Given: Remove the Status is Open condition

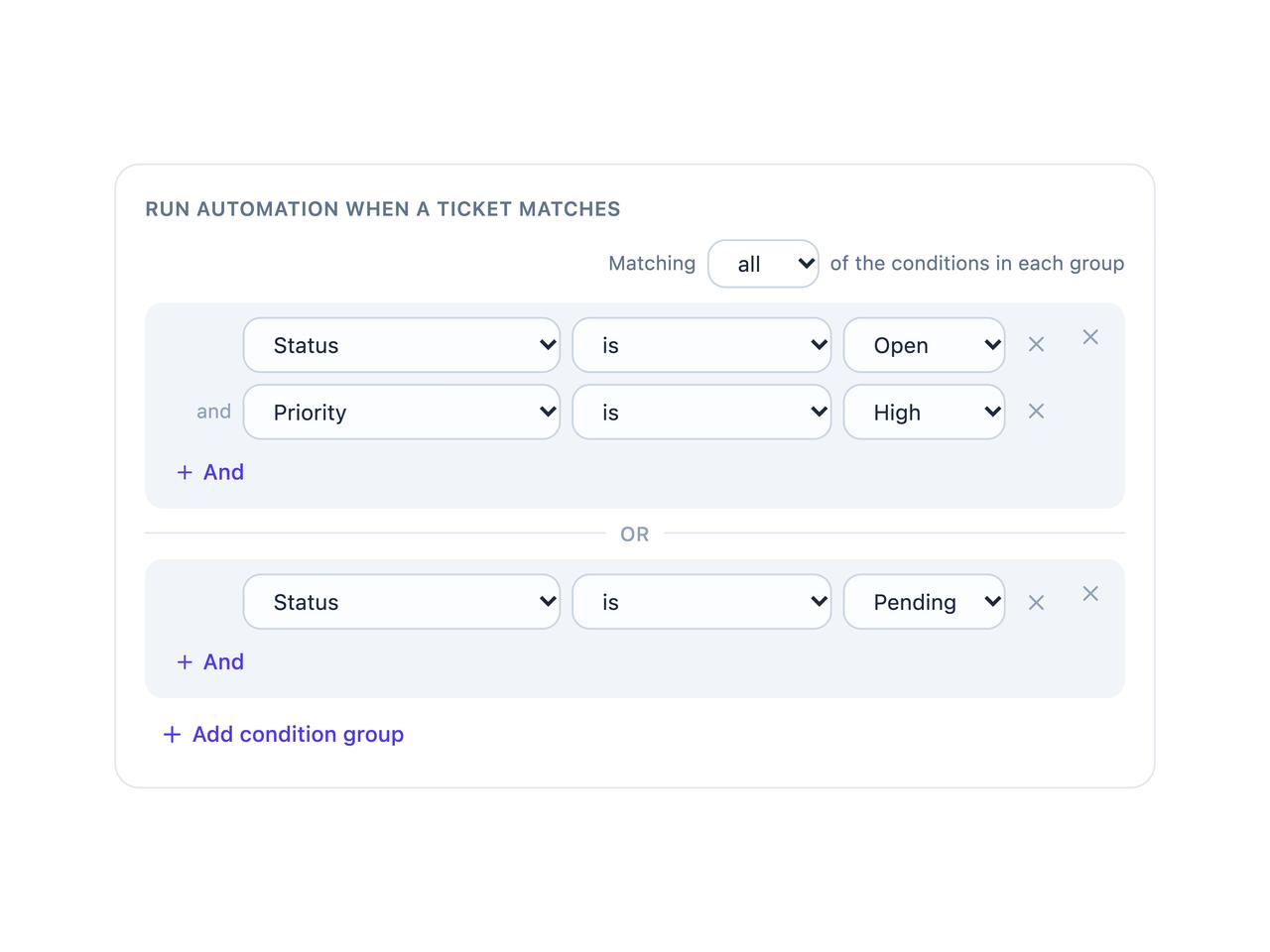Looking at the screenshot, I should pos(1036,345).
